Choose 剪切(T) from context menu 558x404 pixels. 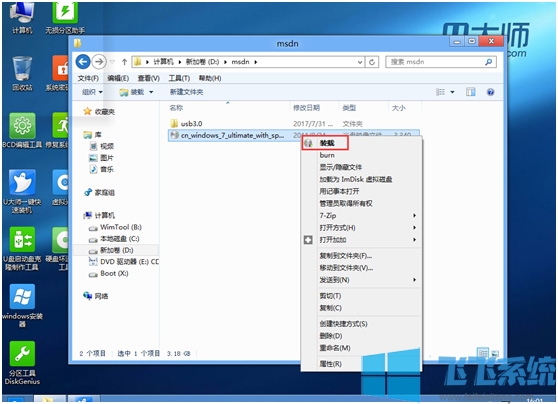tap(361, 296)
